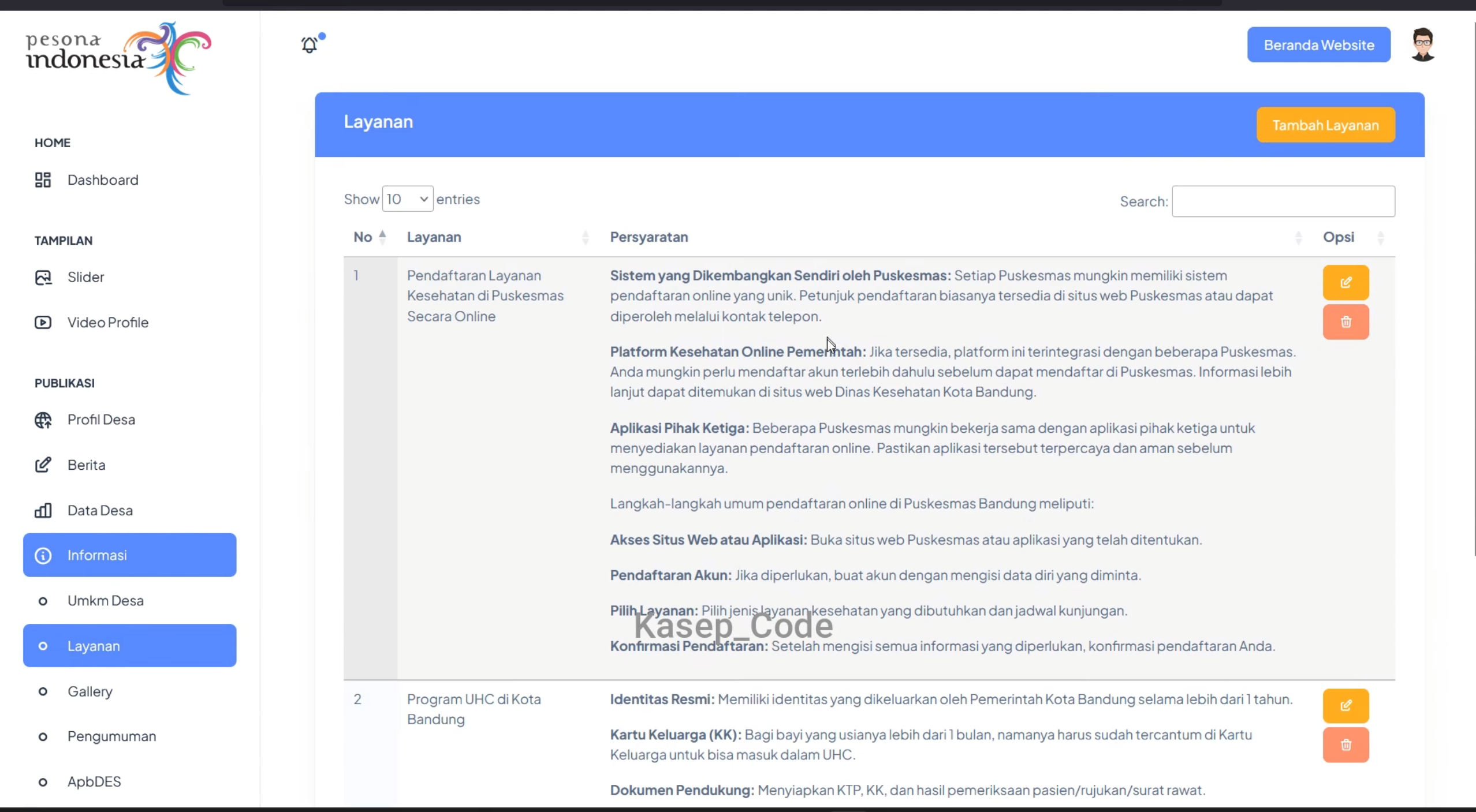The height and width of the screenshot is (812, 1476).
Task: Sort table by the Opsi column header
Action: pos(1354,237)
